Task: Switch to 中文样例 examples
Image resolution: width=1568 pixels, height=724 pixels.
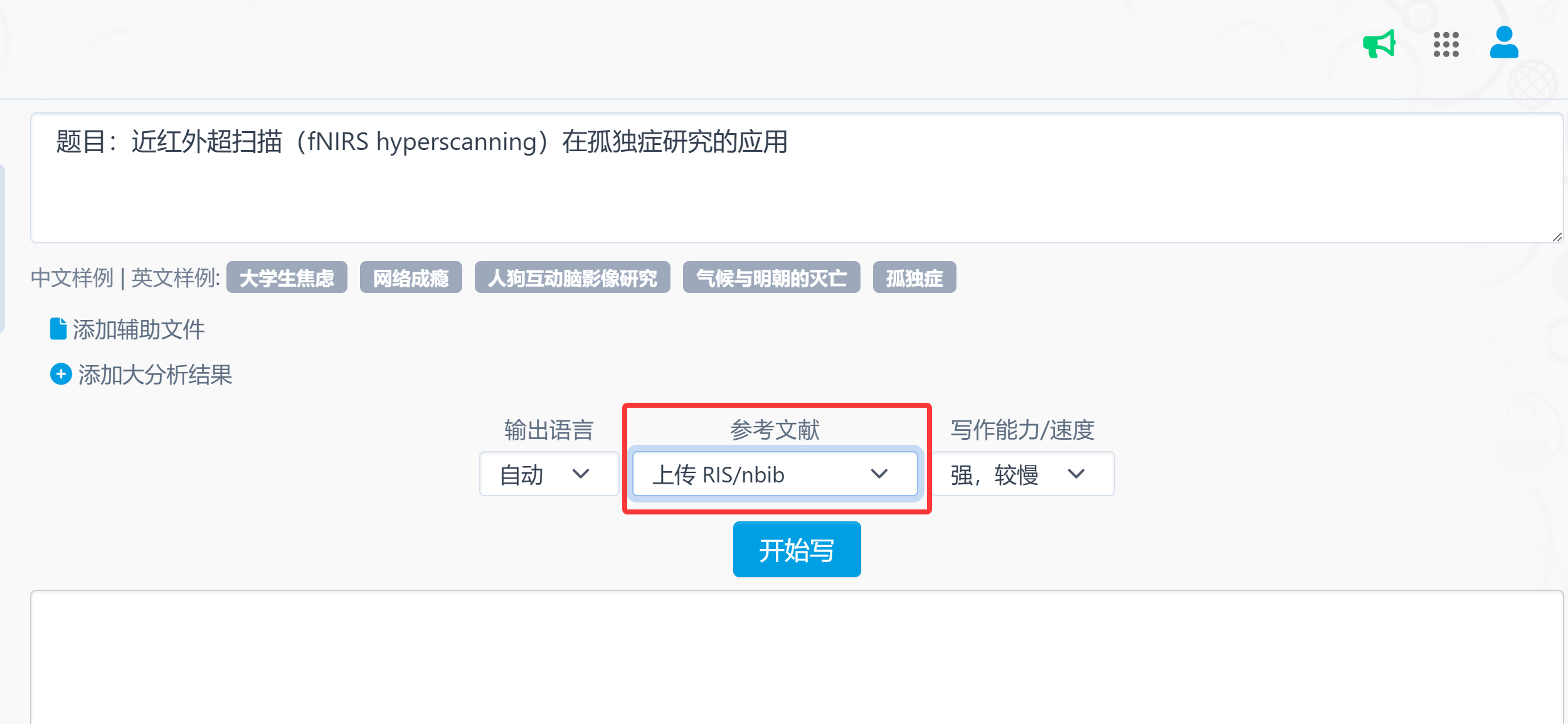Action: (x=72, y=277)
